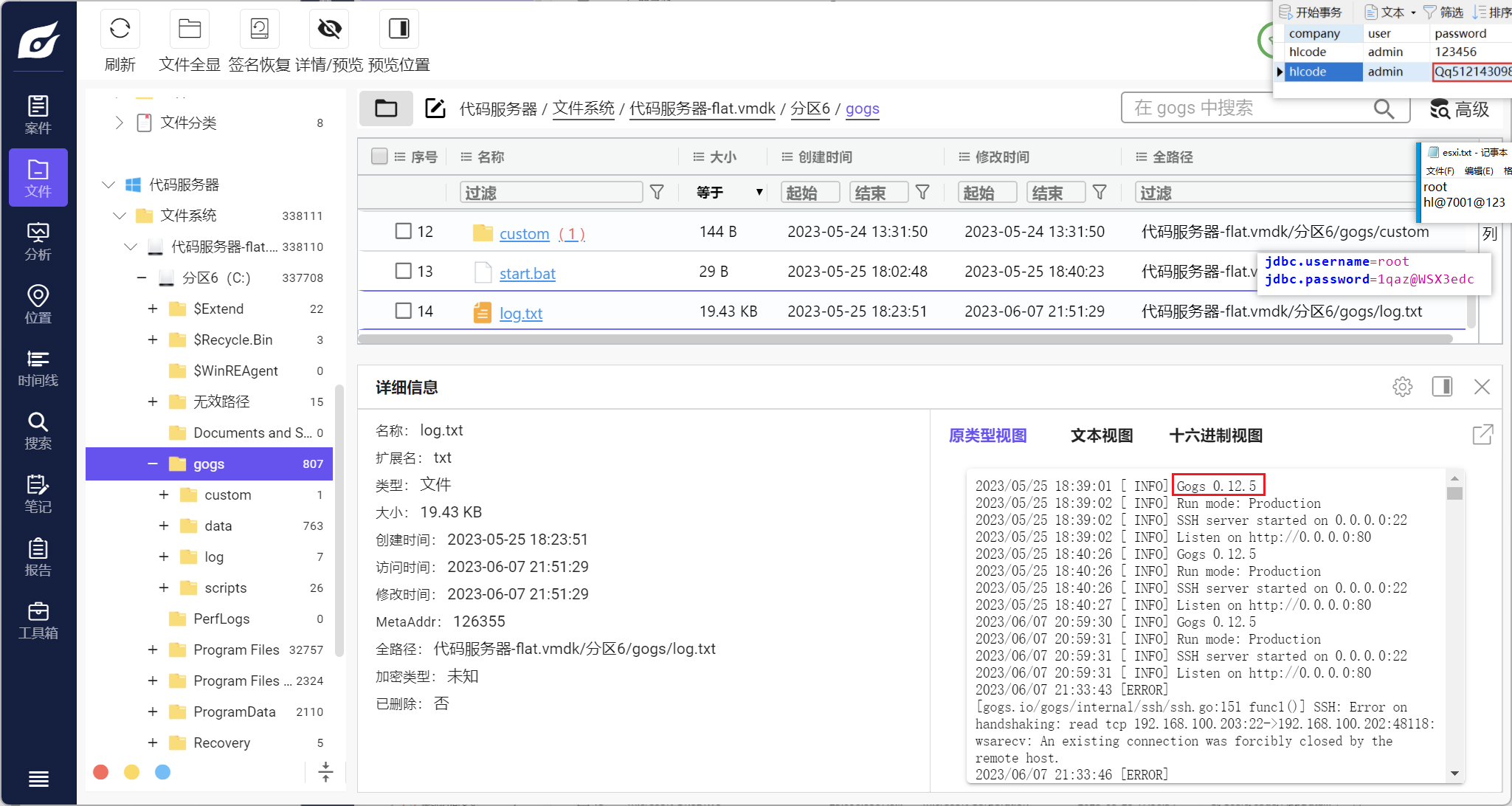Collapse the 文件系统 tree node
Image resolution: width=1512 pixels, height=806 pixels.
pyautogui.click(x=120, y=216)
